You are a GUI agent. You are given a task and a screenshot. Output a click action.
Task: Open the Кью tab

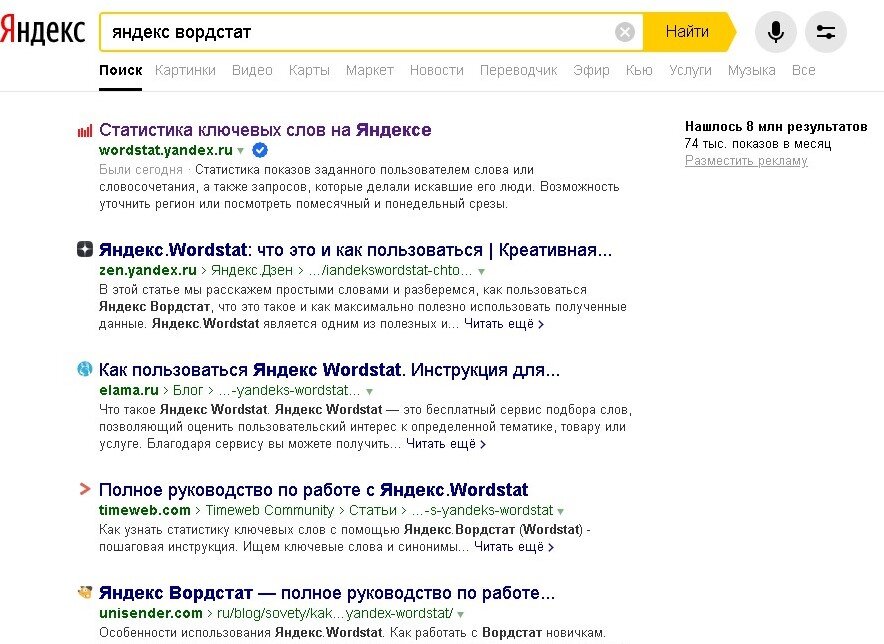tap(639, 70)
